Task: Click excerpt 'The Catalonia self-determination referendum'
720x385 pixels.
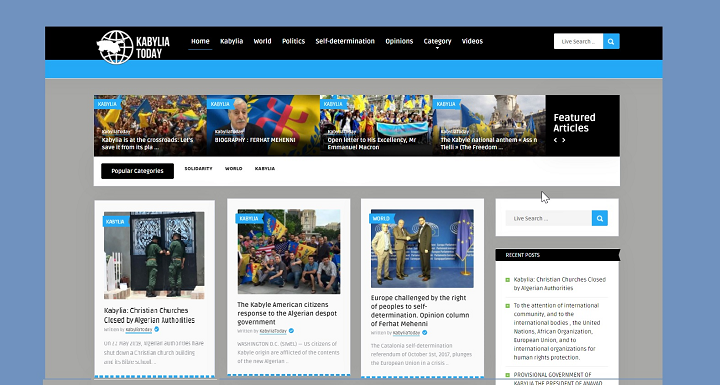Action: point(421,354)
